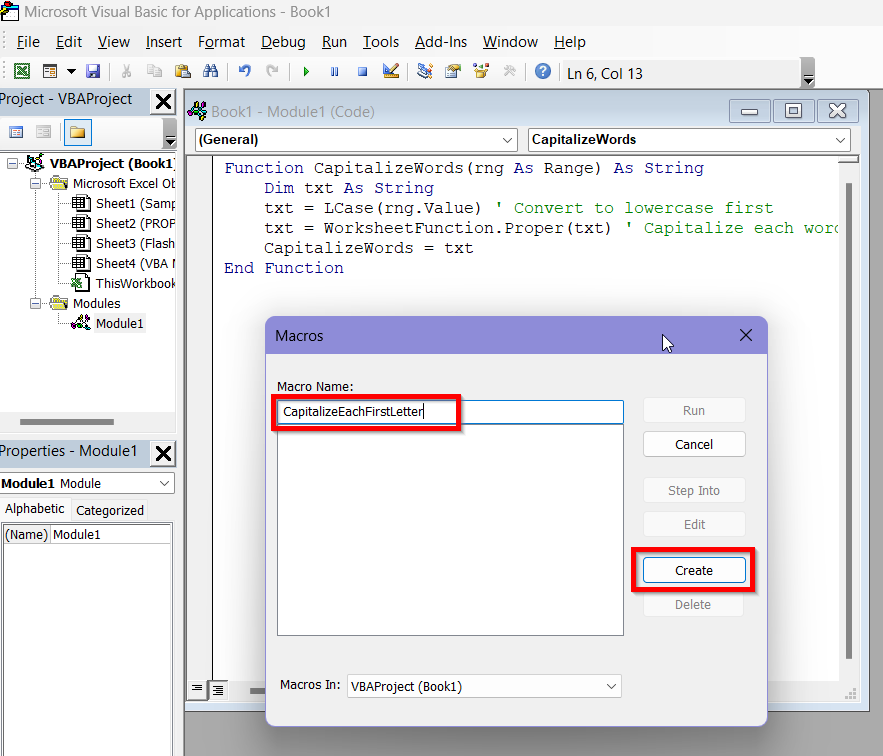The height and width of the screenshot is (756, 883).
Task: Open the Object Browser toolbar icon
Action: [481, 72]
